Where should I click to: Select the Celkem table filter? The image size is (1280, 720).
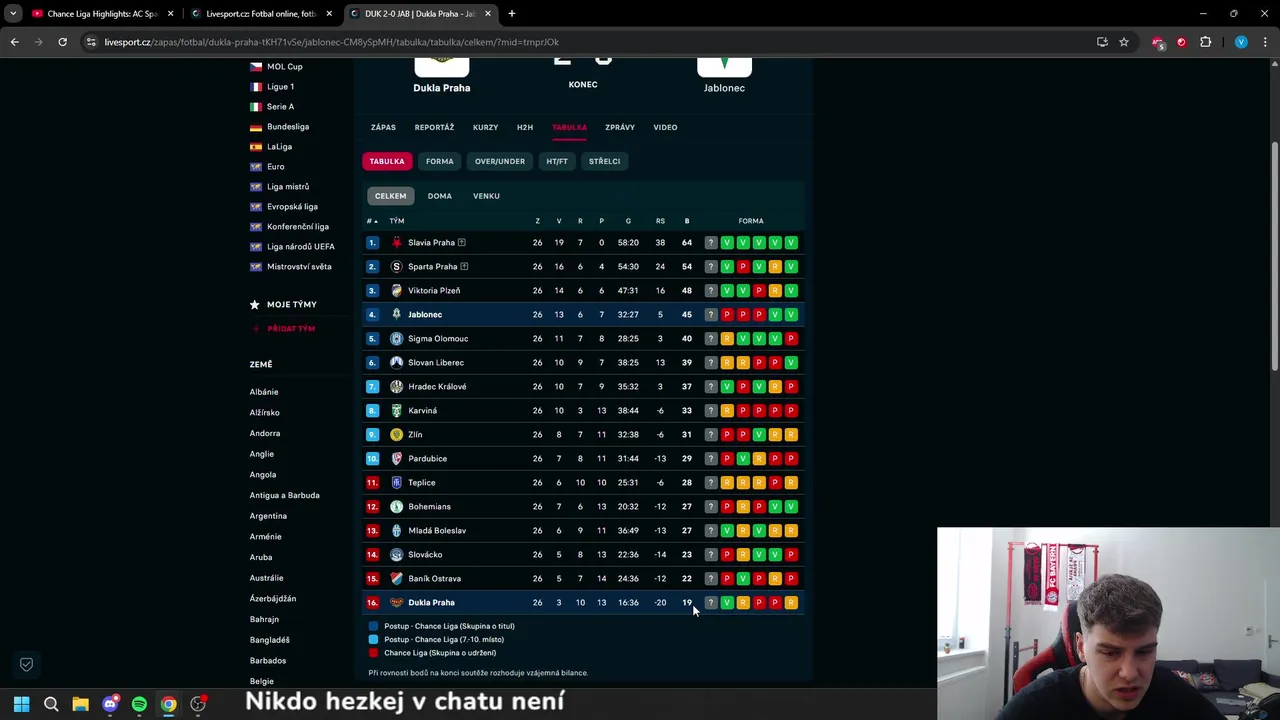390,196
